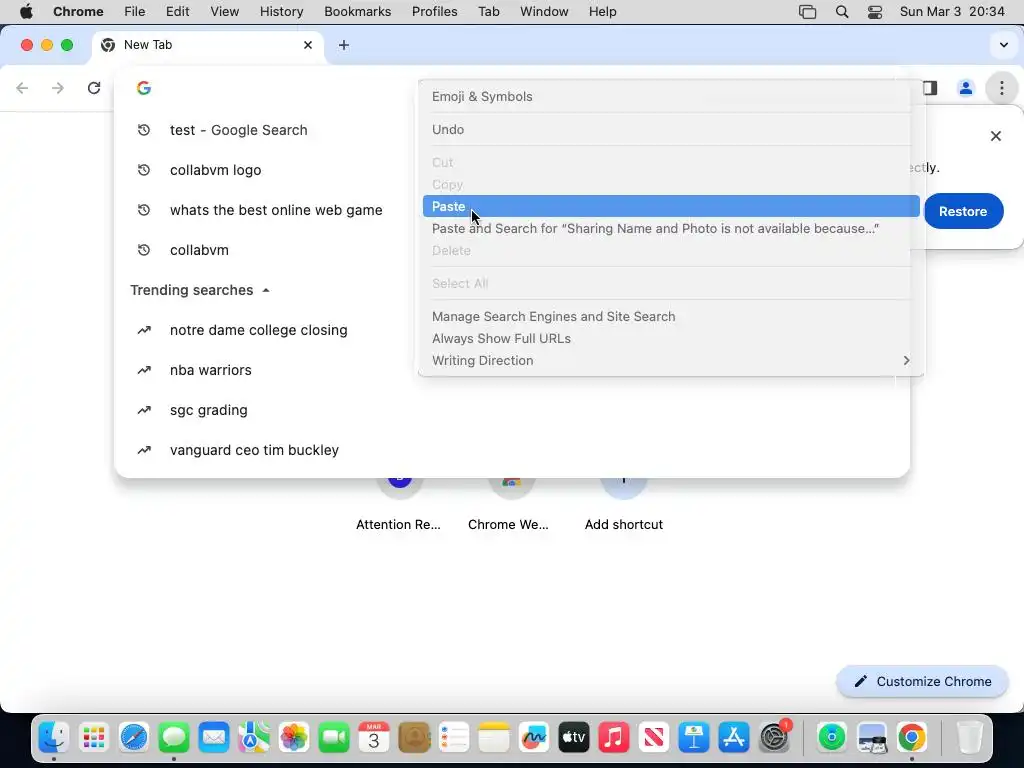Click the menu bar date and time
1024x768 pixels.
[x=952, y=12]
